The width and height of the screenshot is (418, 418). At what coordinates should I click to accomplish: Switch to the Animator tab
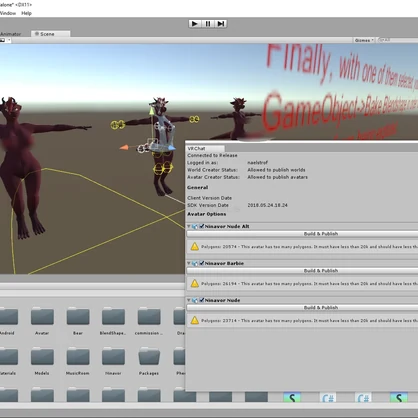[x=11, y=34]
